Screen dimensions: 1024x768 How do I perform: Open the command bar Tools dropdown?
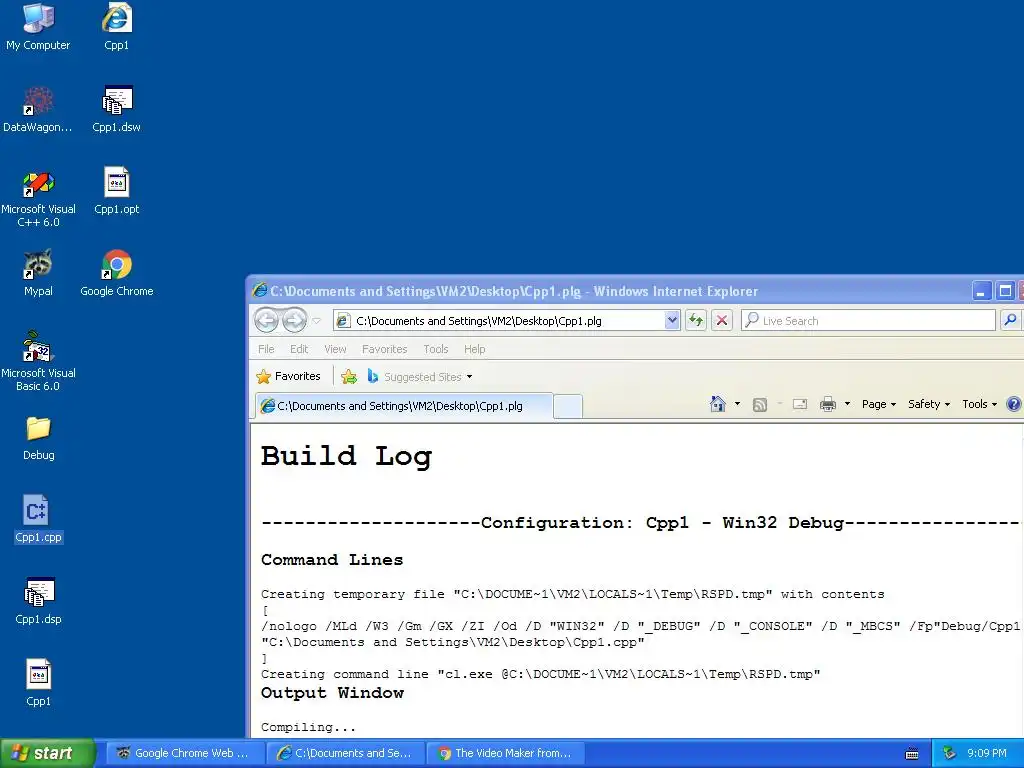tap(979, 404)
